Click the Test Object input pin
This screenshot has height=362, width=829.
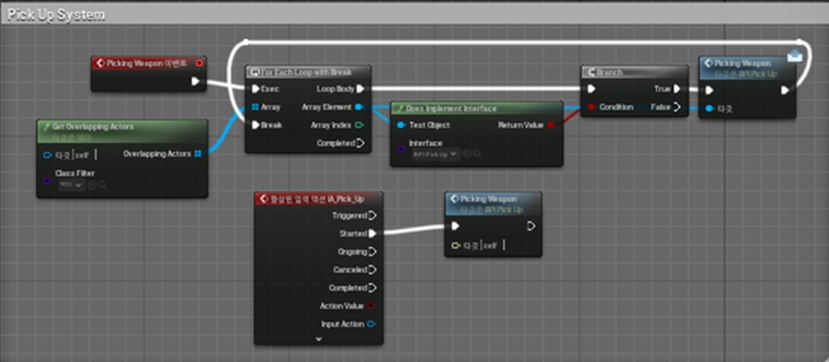[x=401, y=125]
